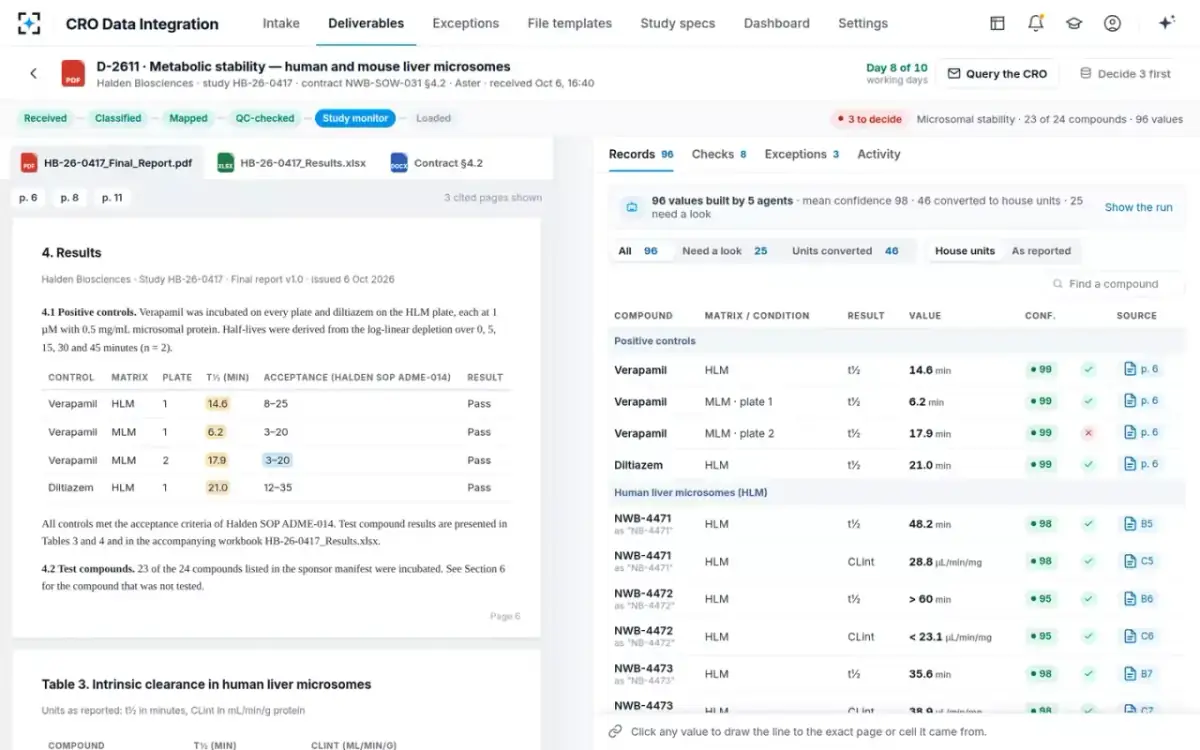Click Decide 3 first button
This screenshot has width=1200, height=750.
pyautogui.click(x=1125, y=74)
